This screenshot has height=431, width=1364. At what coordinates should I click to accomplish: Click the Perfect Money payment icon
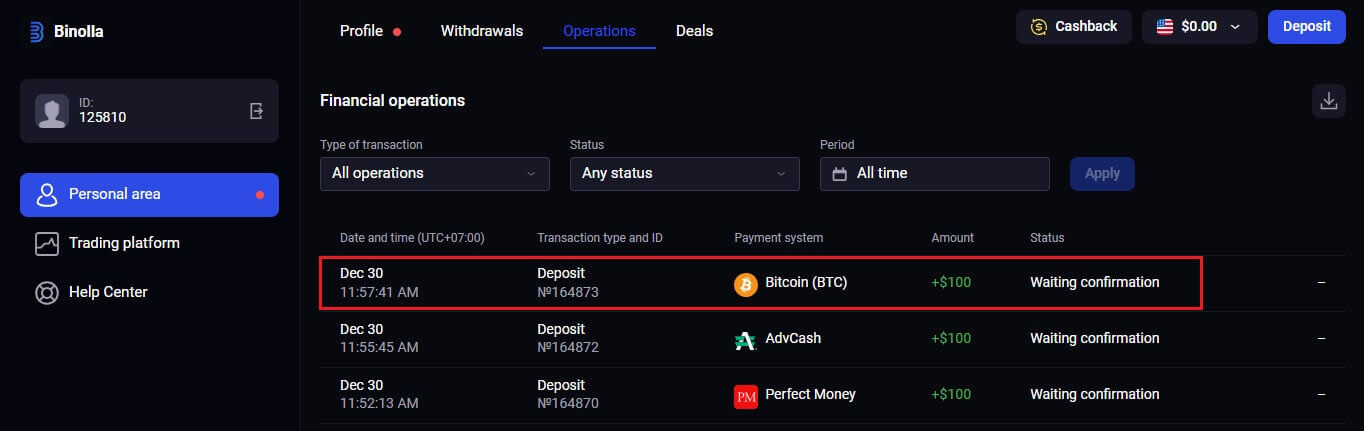pyautogui.click(x=746, y=396)
